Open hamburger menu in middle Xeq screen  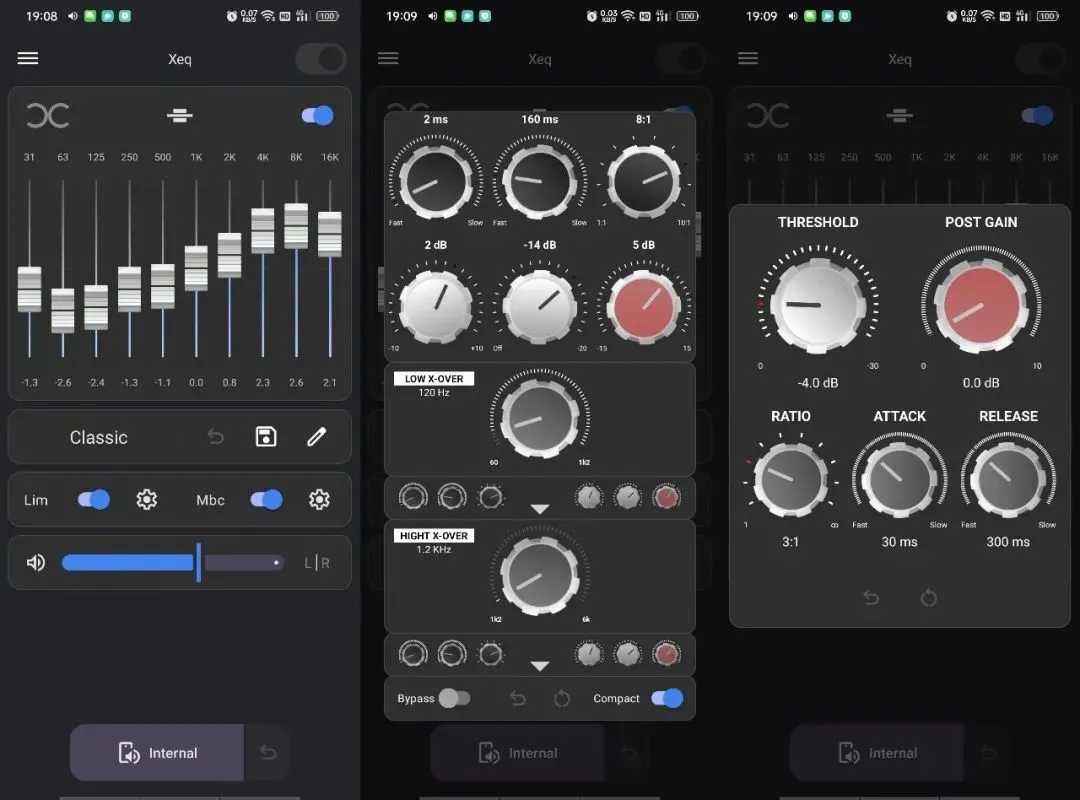pyautogui.click(x=388, y=59)
